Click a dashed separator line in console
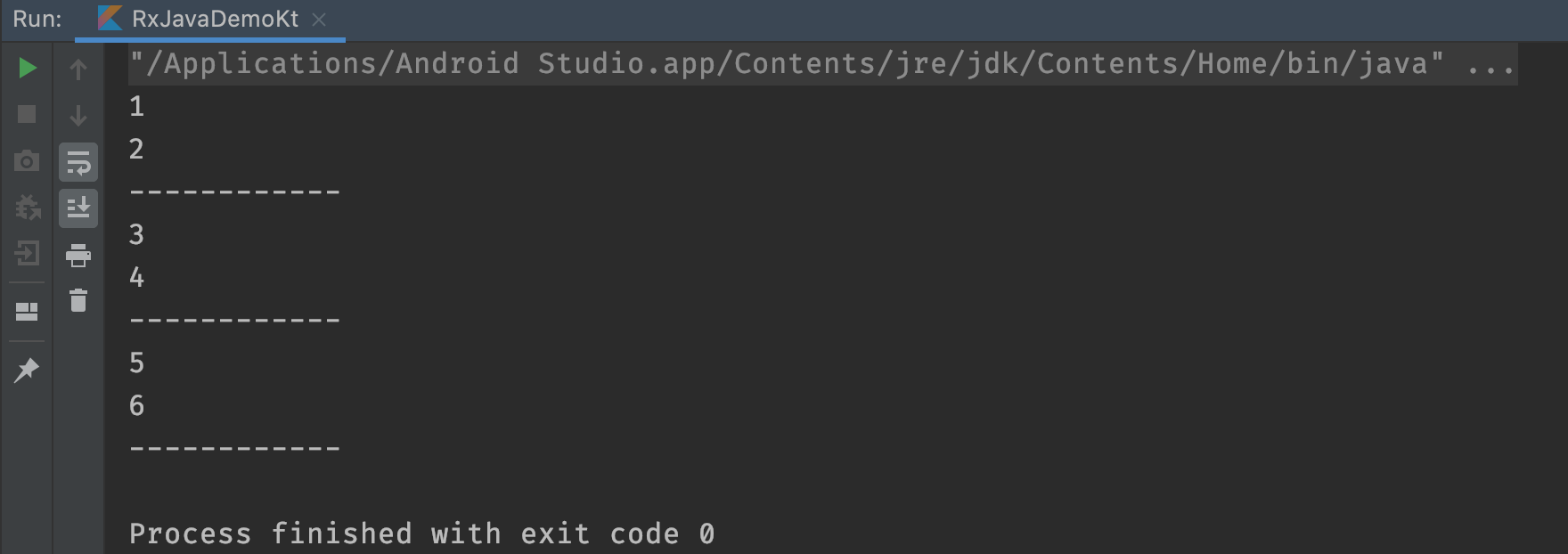1568x554 pixels. pos(234,191)
